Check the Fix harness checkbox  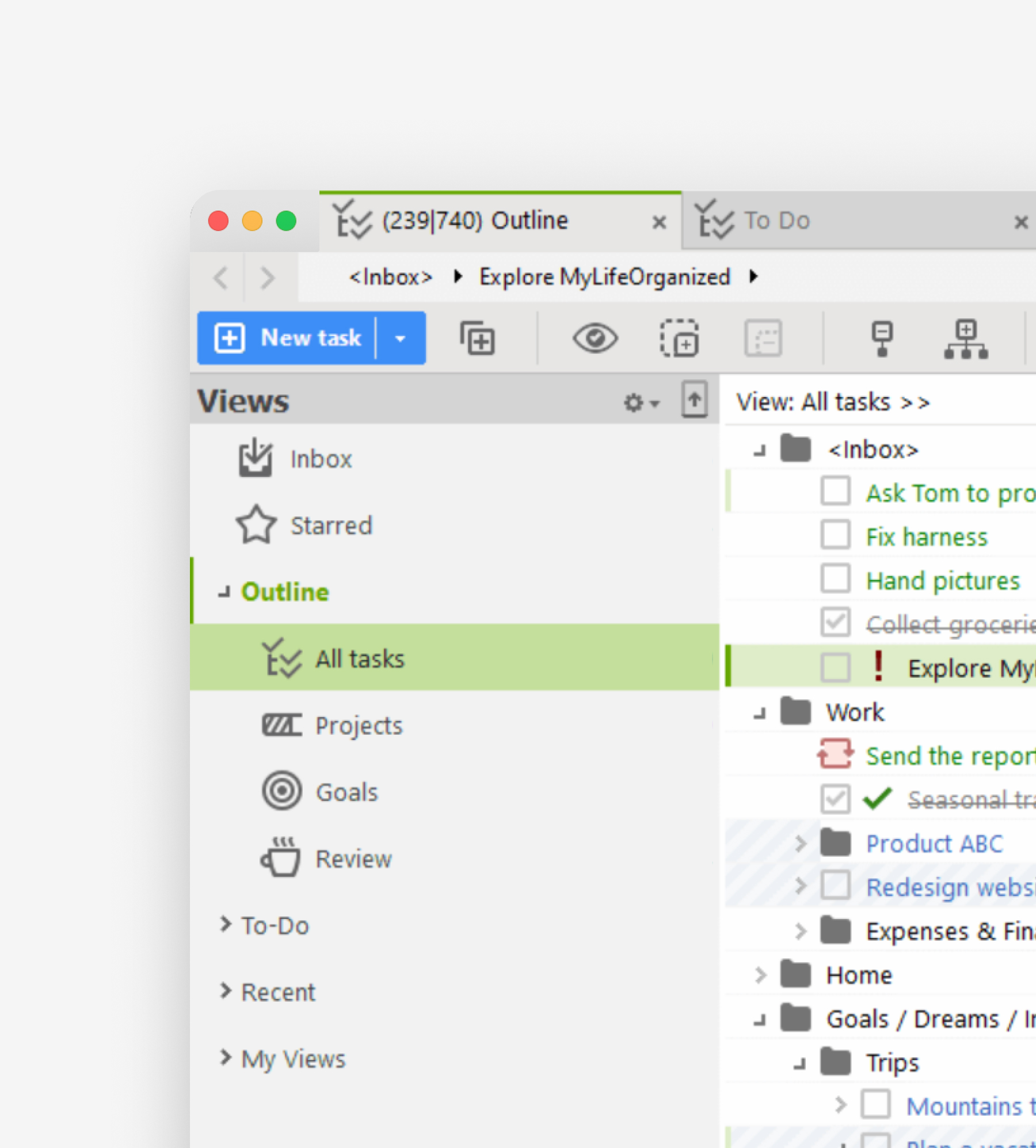(835, 535)
